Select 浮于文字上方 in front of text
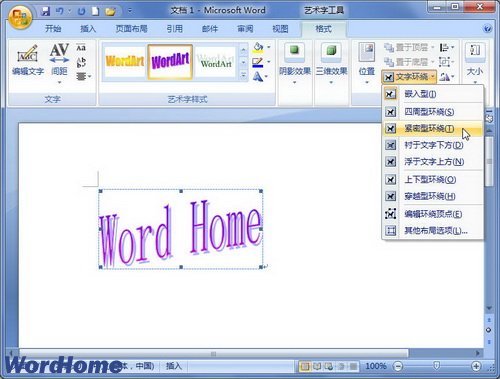 click(433, 162)
